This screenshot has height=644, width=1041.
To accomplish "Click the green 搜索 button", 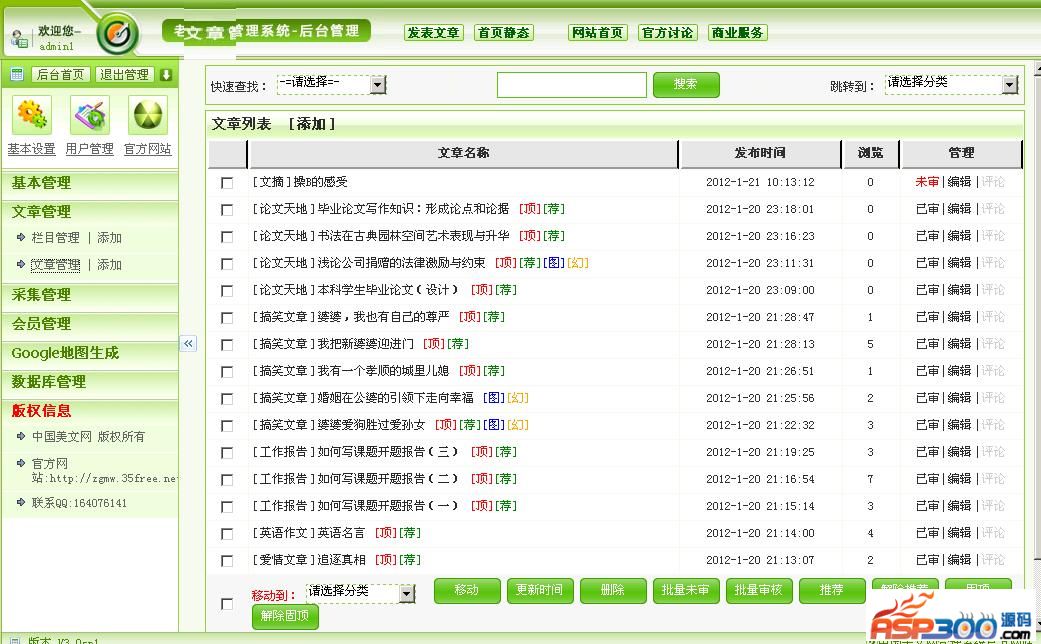I will coord(686,84).
